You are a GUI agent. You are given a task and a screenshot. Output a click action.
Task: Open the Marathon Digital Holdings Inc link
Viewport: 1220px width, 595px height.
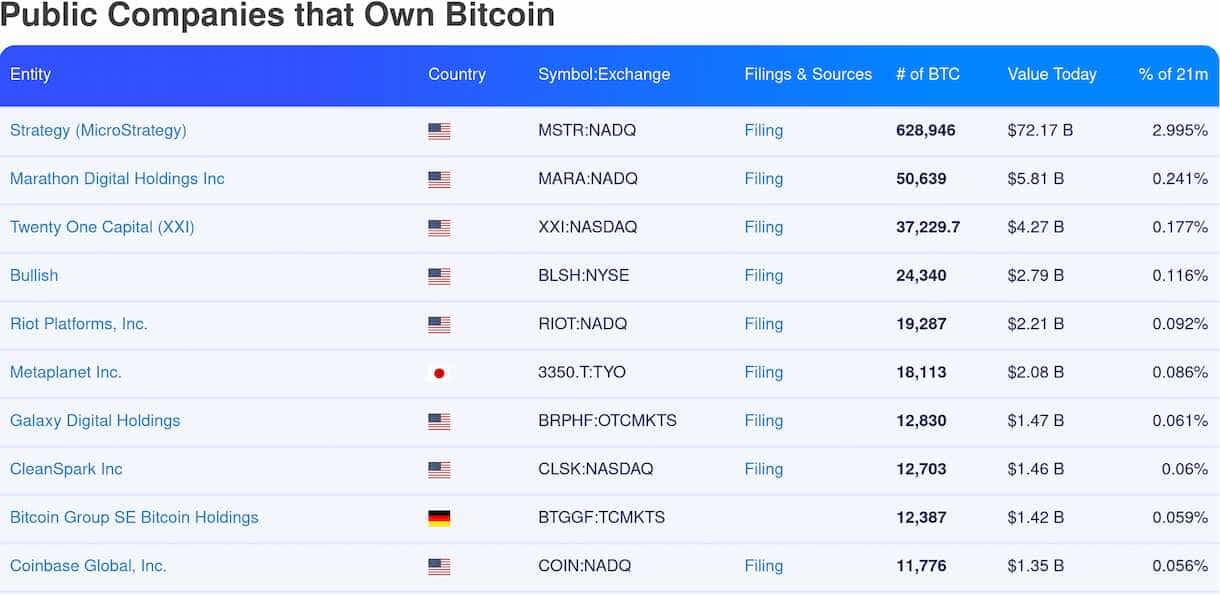(117, 178)
